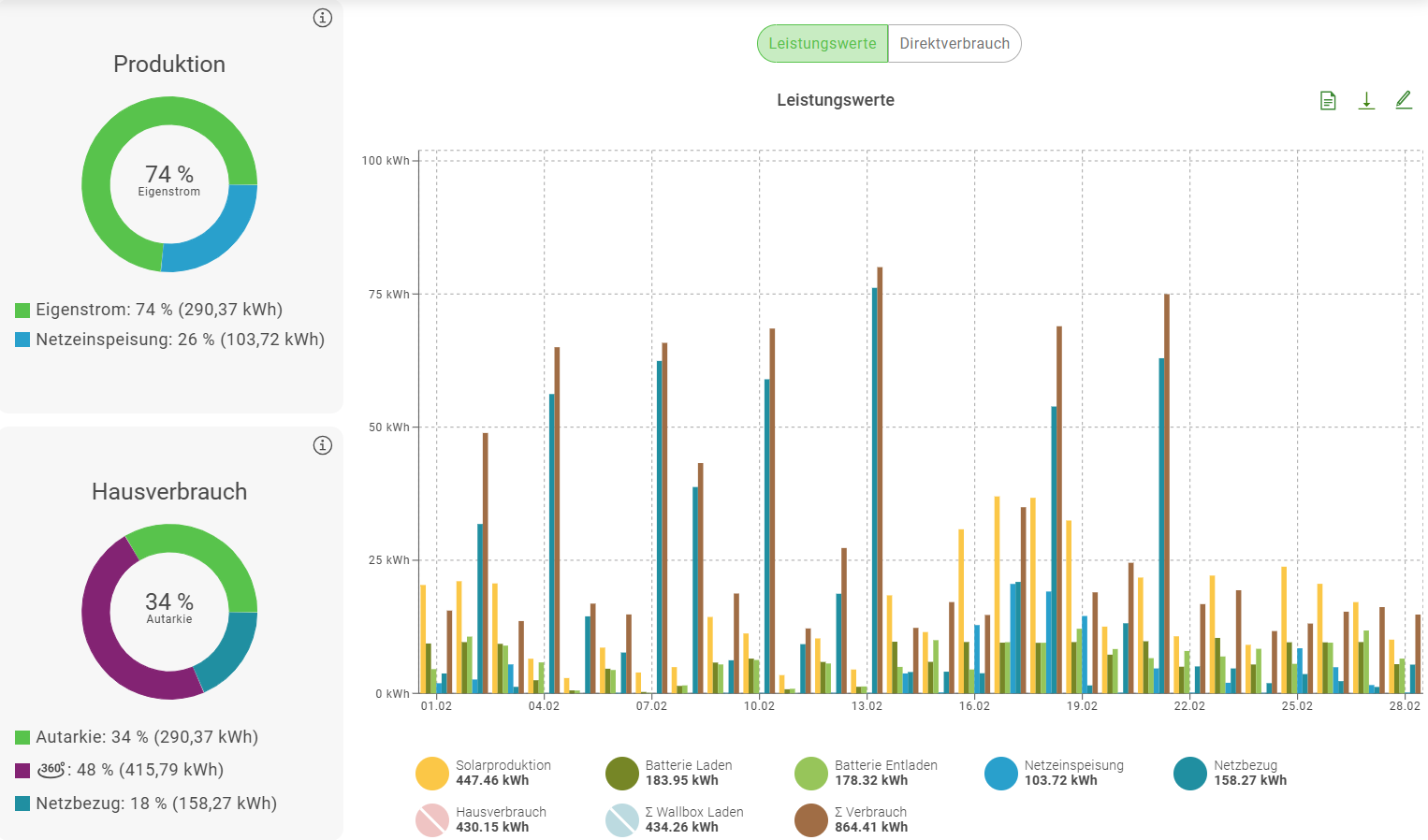Download the Leistungswerte chart data
The height and width of the screenshot is (840, 1428).
pos(1366,101)
